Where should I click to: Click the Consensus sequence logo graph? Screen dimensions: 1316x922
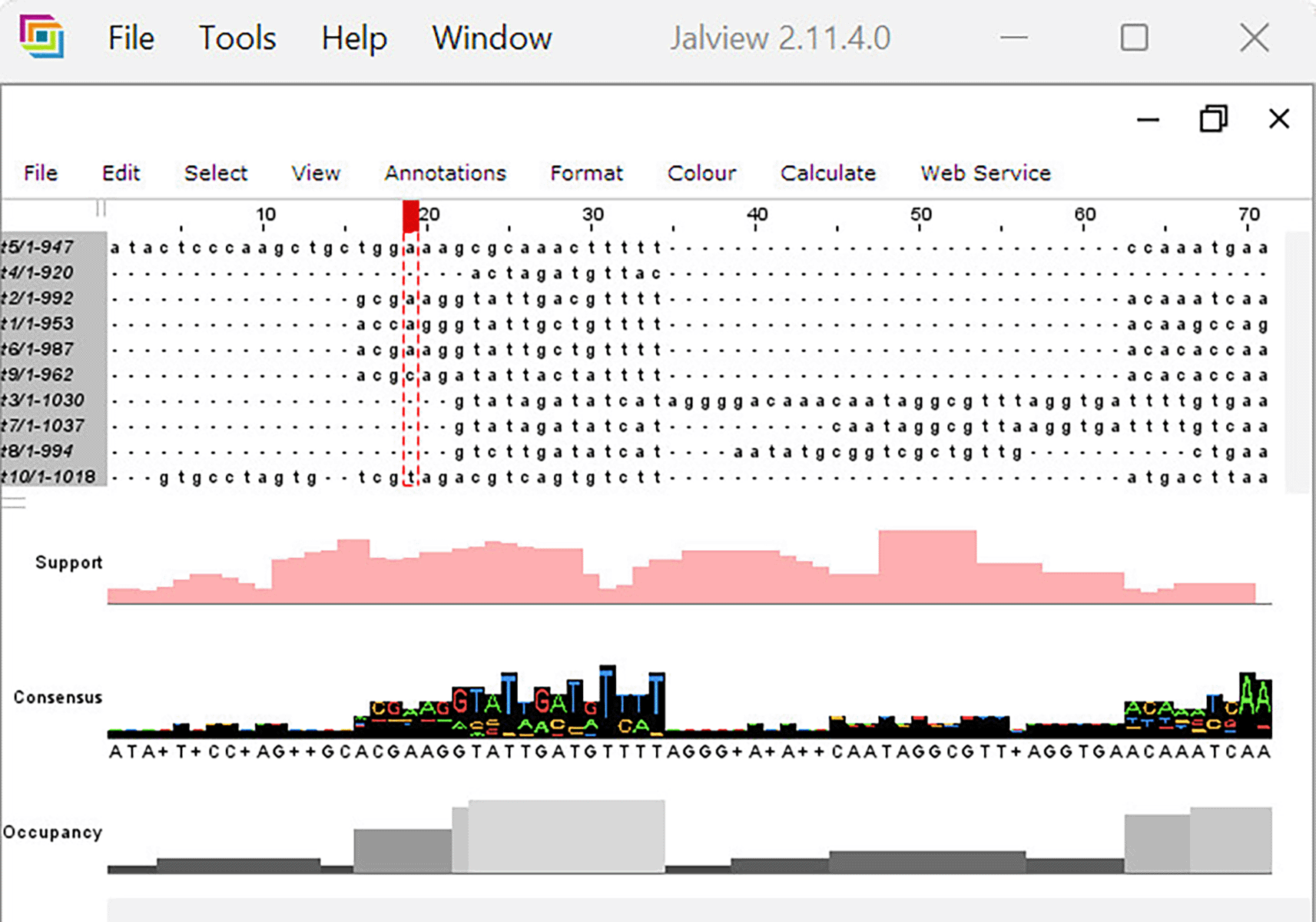point(689,701)
